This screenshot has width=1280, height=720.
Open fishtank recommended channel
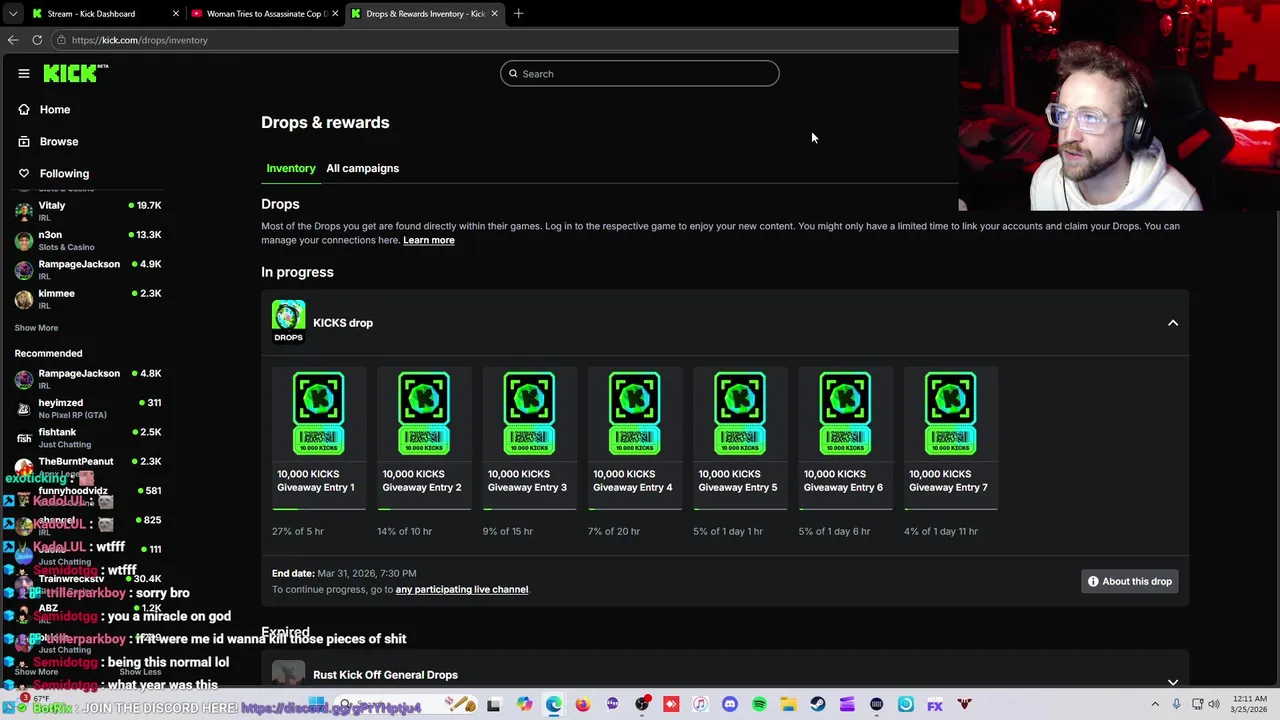pyautogui.click(x=88, y=437)
